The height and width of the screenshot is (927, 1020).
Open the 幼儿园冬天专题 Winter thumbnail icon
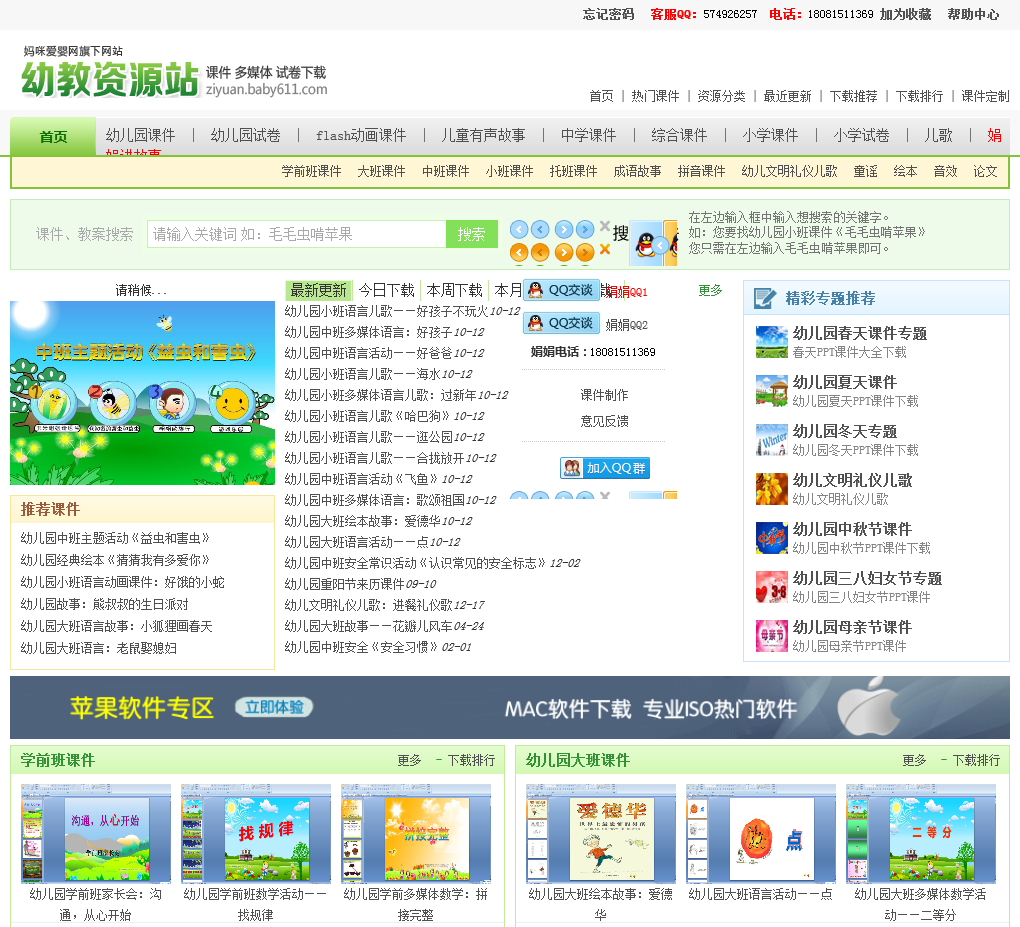(x=772, y=440)
